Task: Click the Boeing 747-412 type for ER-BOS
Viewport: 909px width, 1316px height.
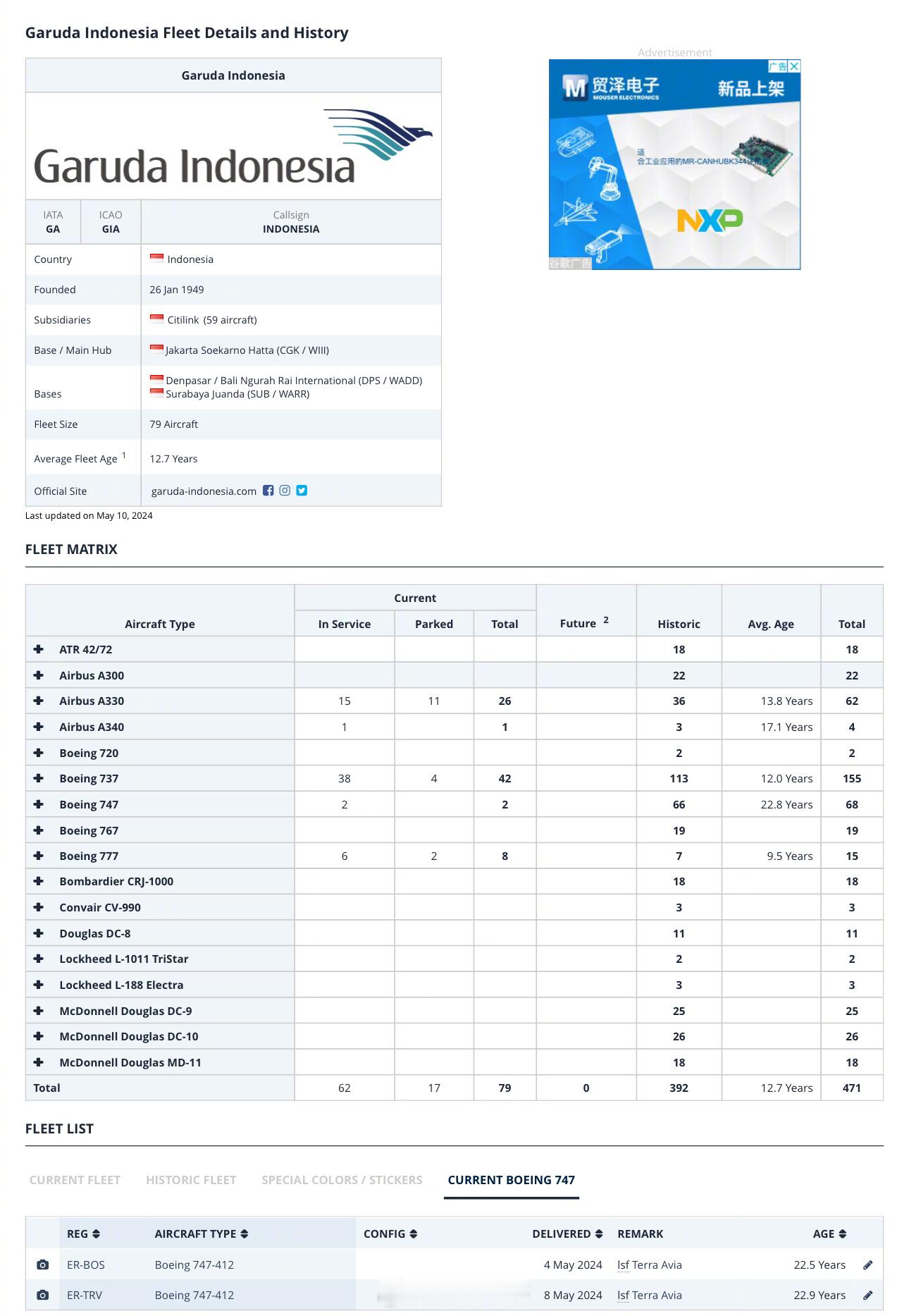Action: pos(194,1265)
